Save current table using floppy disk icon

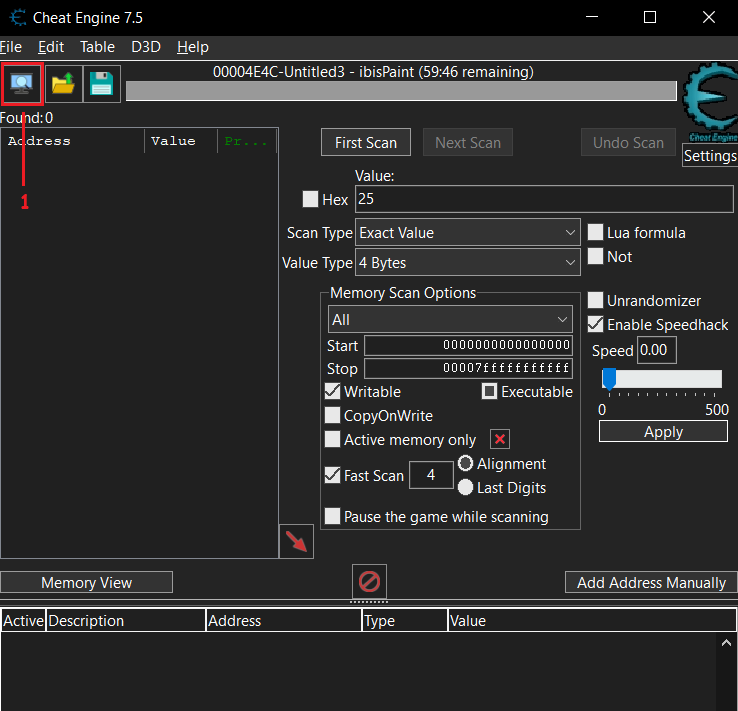point(102,84)
